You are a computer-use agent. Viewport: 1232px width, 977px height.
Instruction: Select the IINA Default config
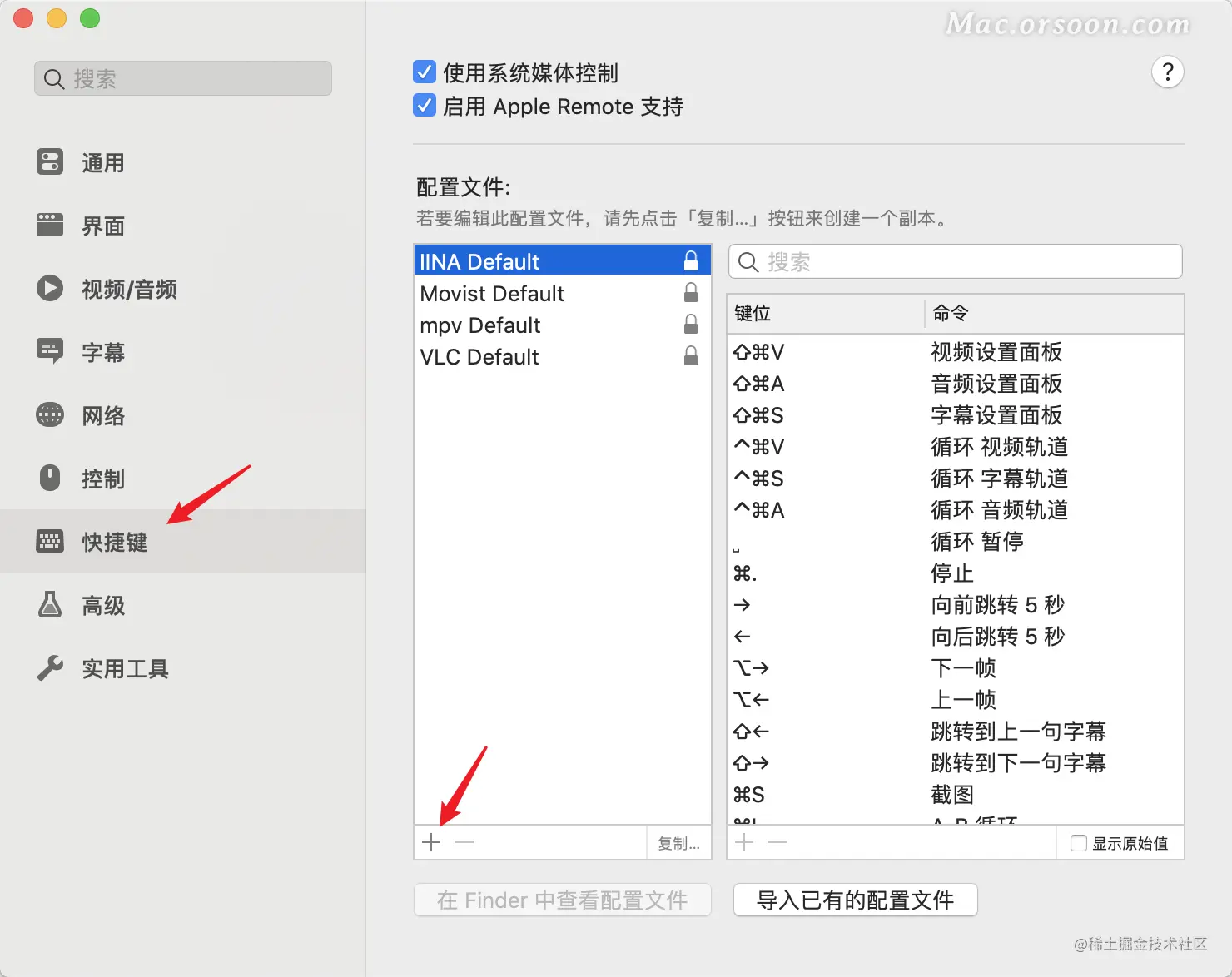(x=563, y=261)
